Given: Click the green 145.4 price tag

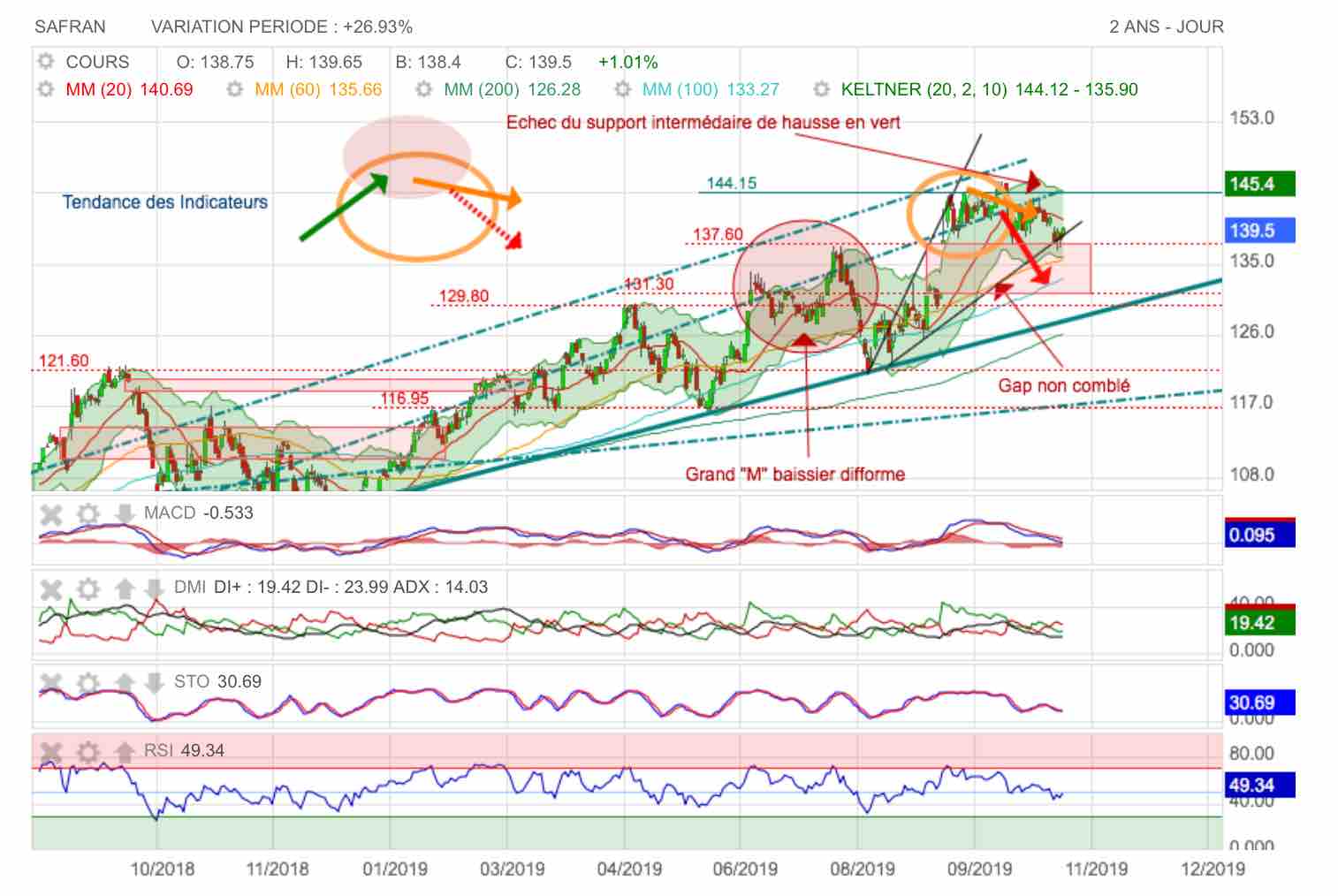Looking at the screenshot, I should (1260, 184).
